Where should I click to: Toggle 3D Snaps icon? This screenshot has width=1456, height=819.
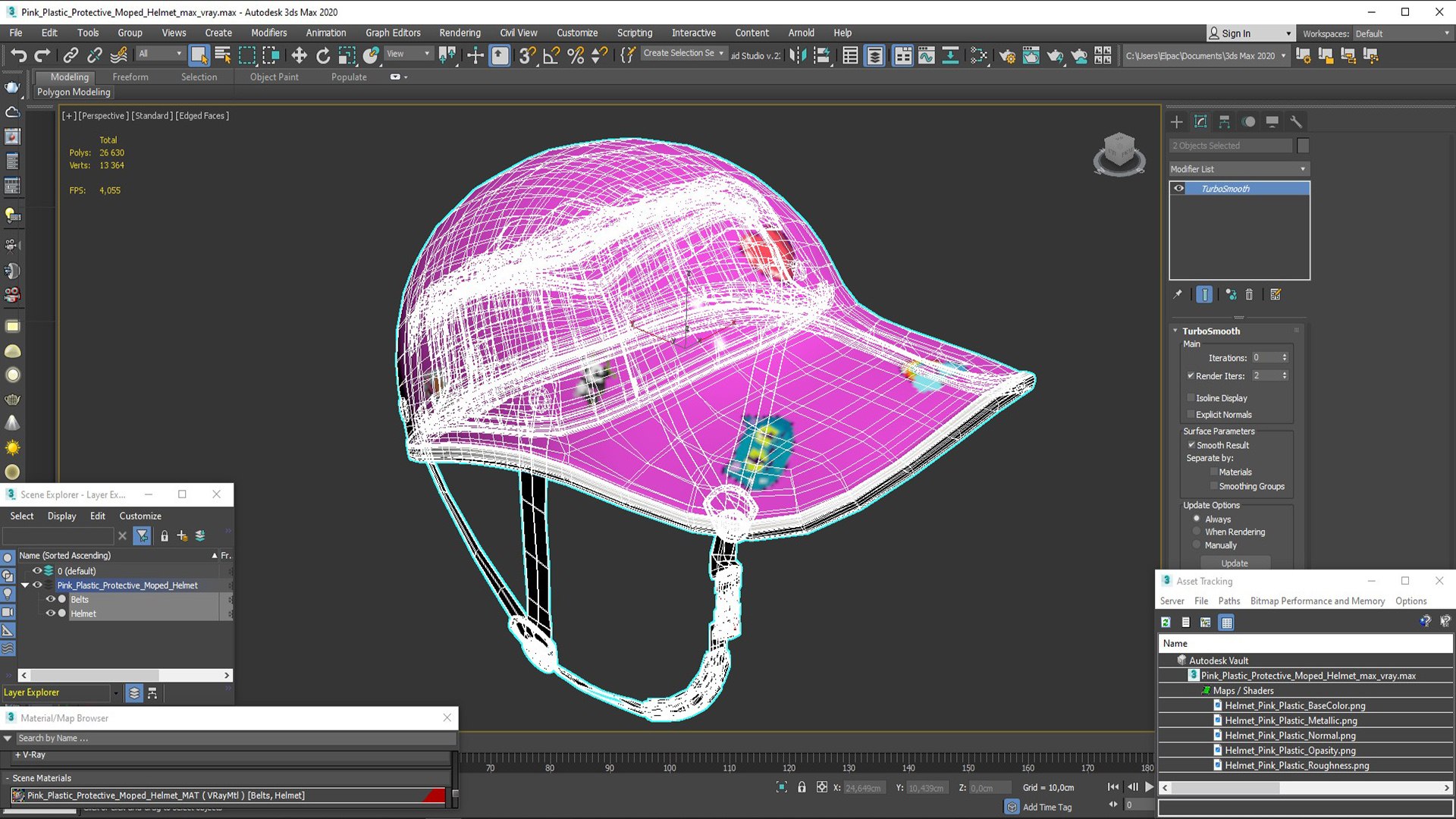click(527, 55)
